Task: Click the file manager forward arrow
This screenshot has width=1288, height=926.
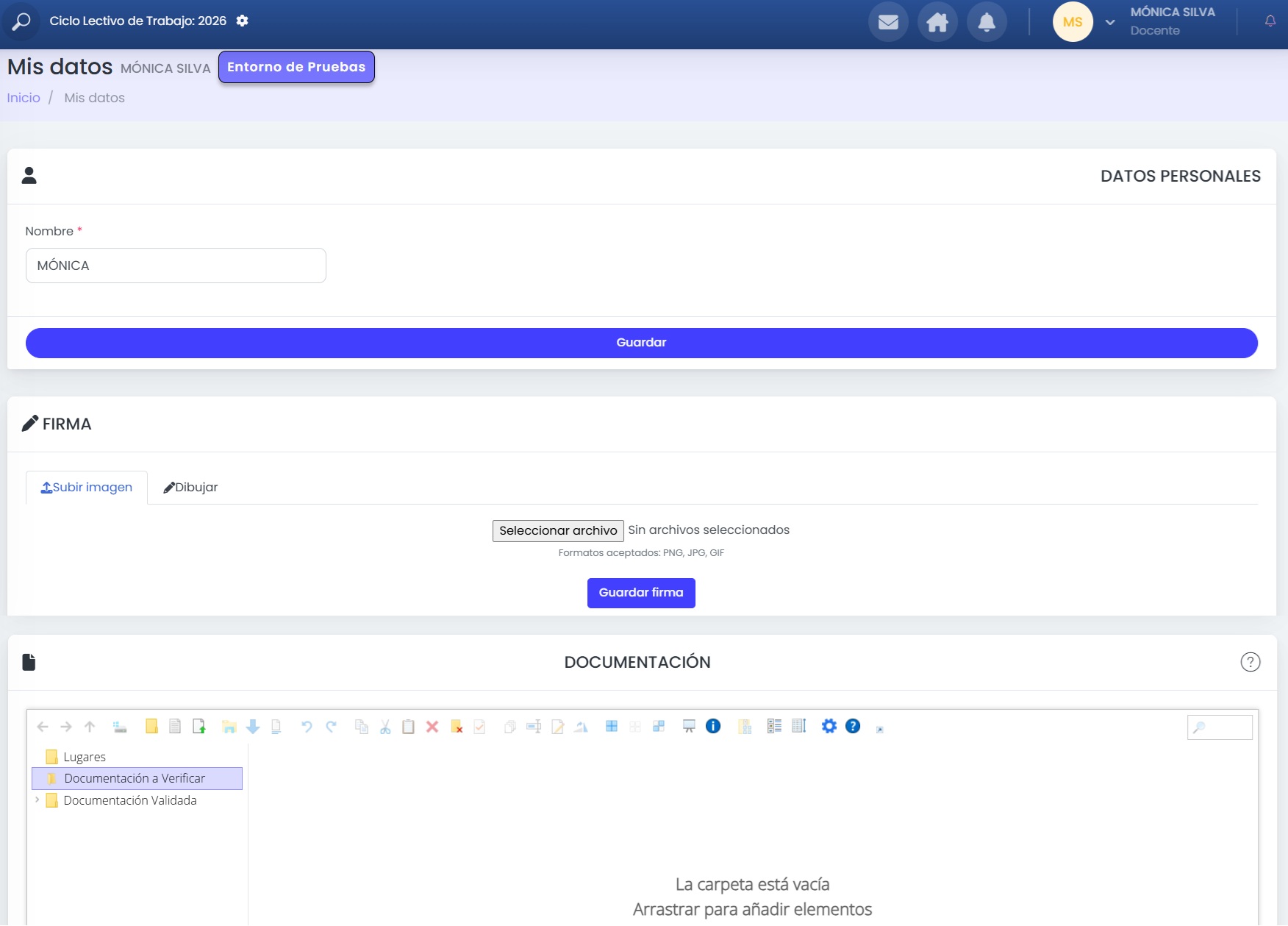Action: point(66,727)
